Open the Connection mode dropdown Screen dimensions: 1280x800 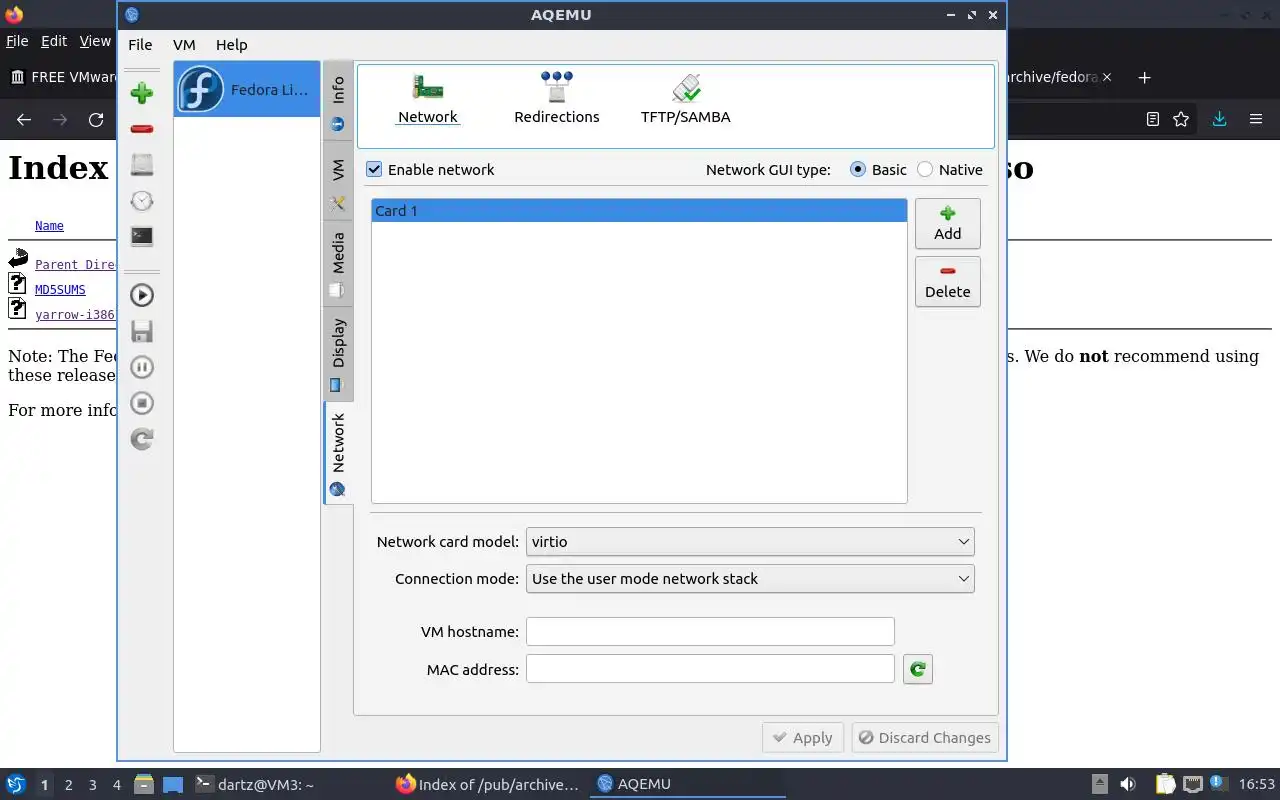point(750,579)
